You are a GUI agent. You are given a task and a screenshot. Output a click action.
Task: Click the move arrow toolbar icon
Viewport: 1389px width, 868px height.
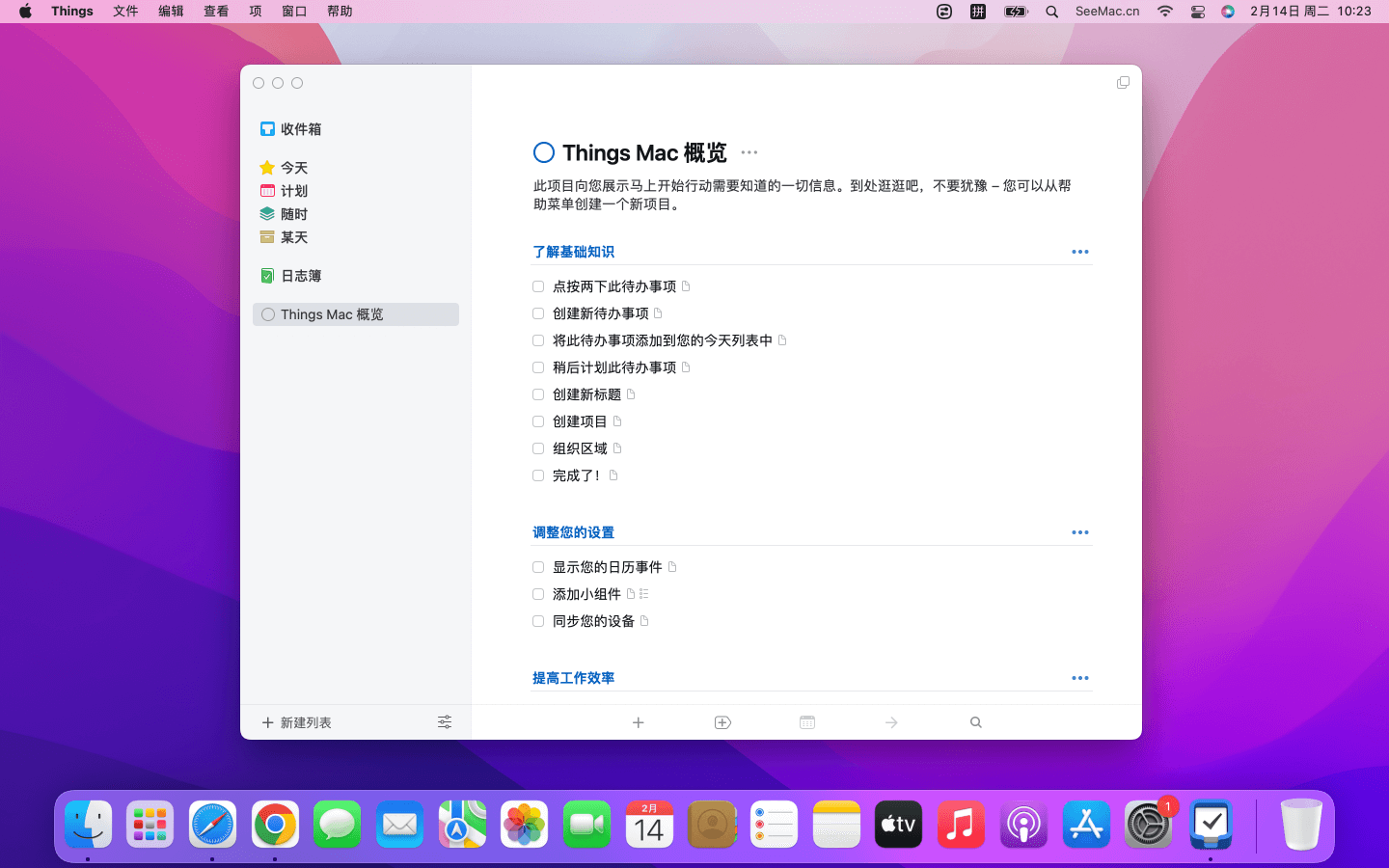891,722
